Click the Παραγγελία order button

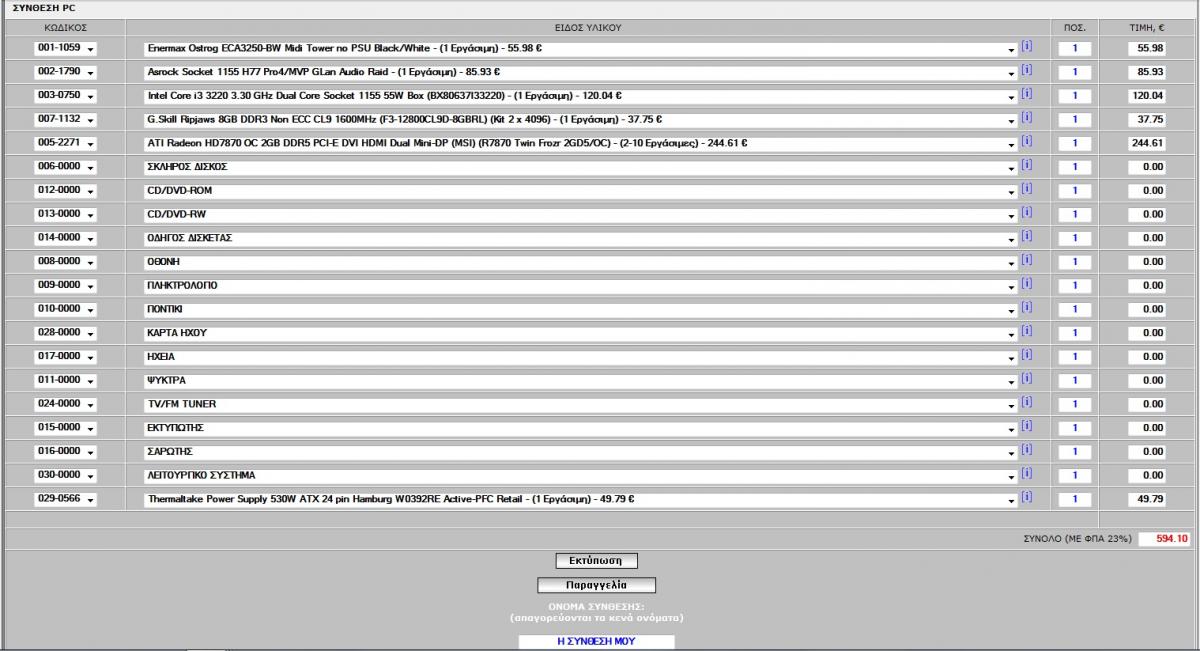coord(596,585)
